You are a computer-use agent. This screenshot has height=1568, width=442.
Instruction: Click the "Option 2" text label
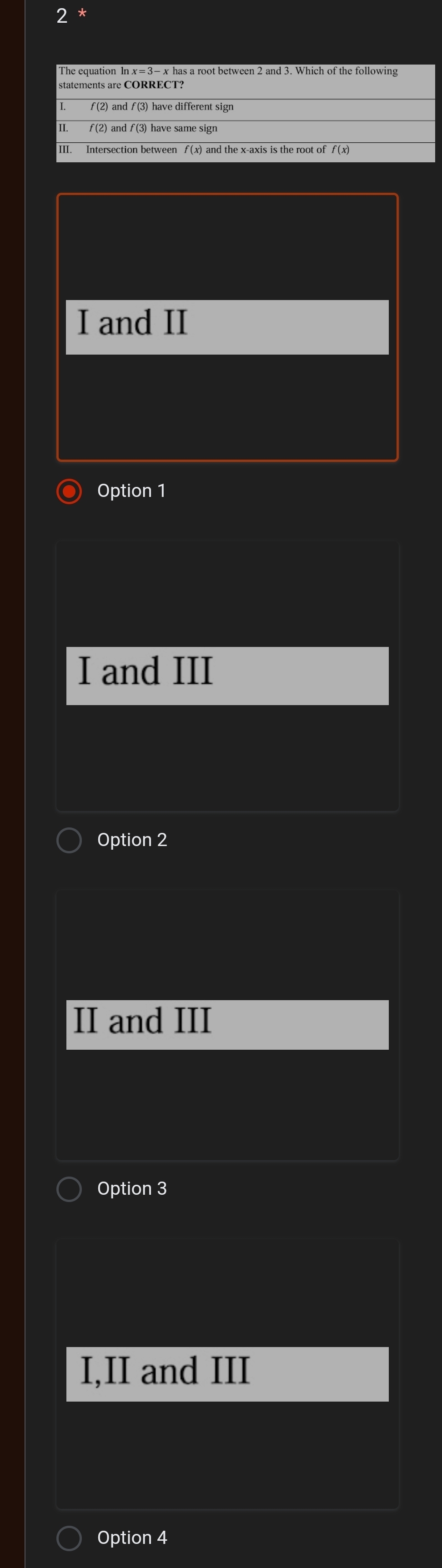tap(132, 839)
